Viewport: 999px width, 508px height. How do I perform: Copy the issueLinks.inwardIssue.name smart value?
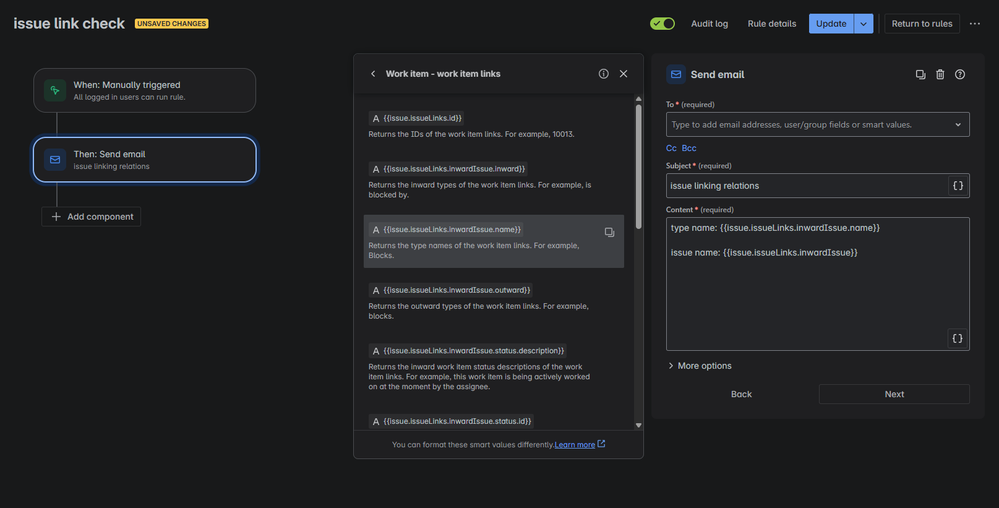(x=609, y=232)
